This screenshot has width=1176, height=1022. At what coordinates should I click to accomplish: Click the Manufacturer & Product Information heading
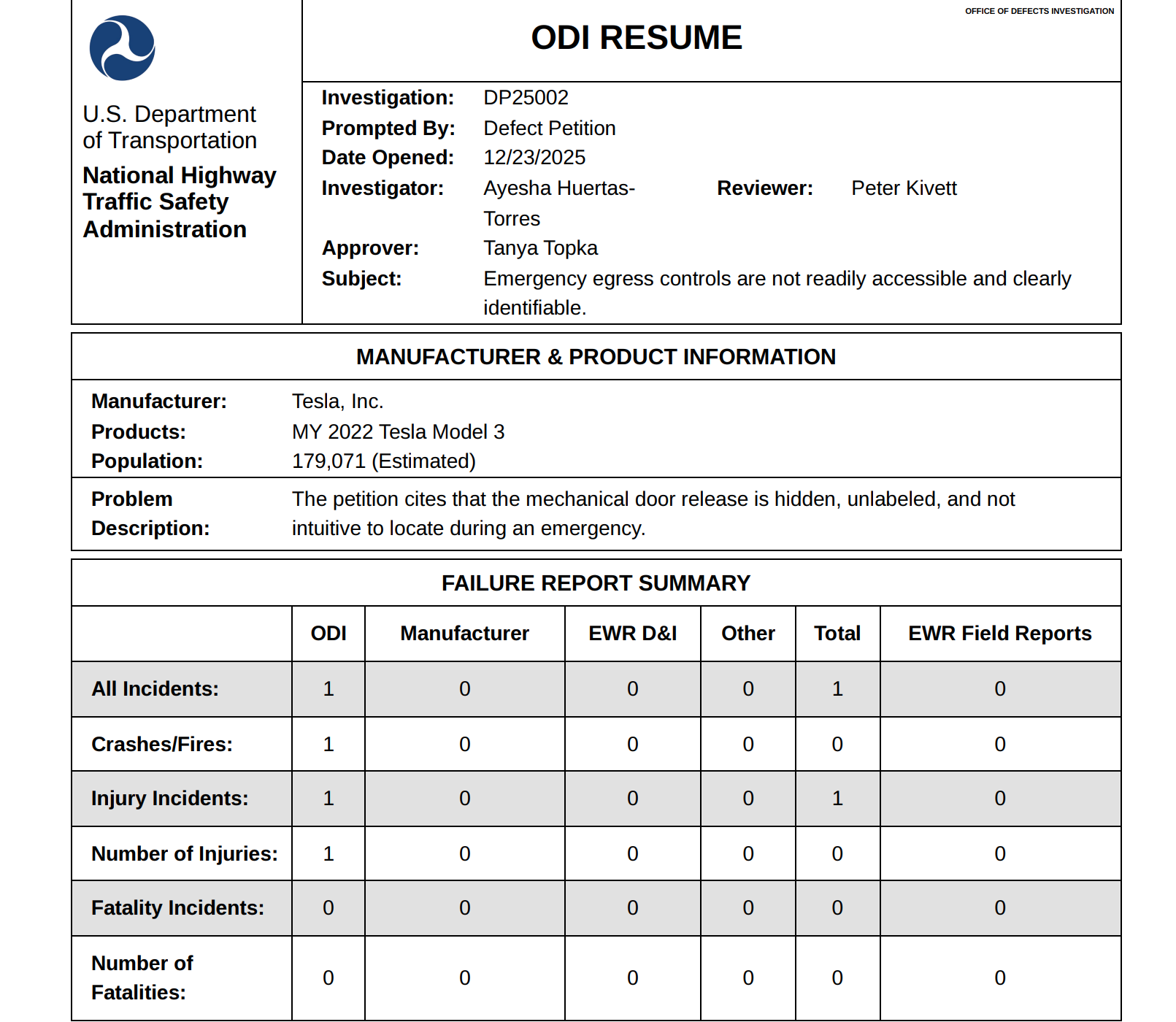(x=596, y=357)
